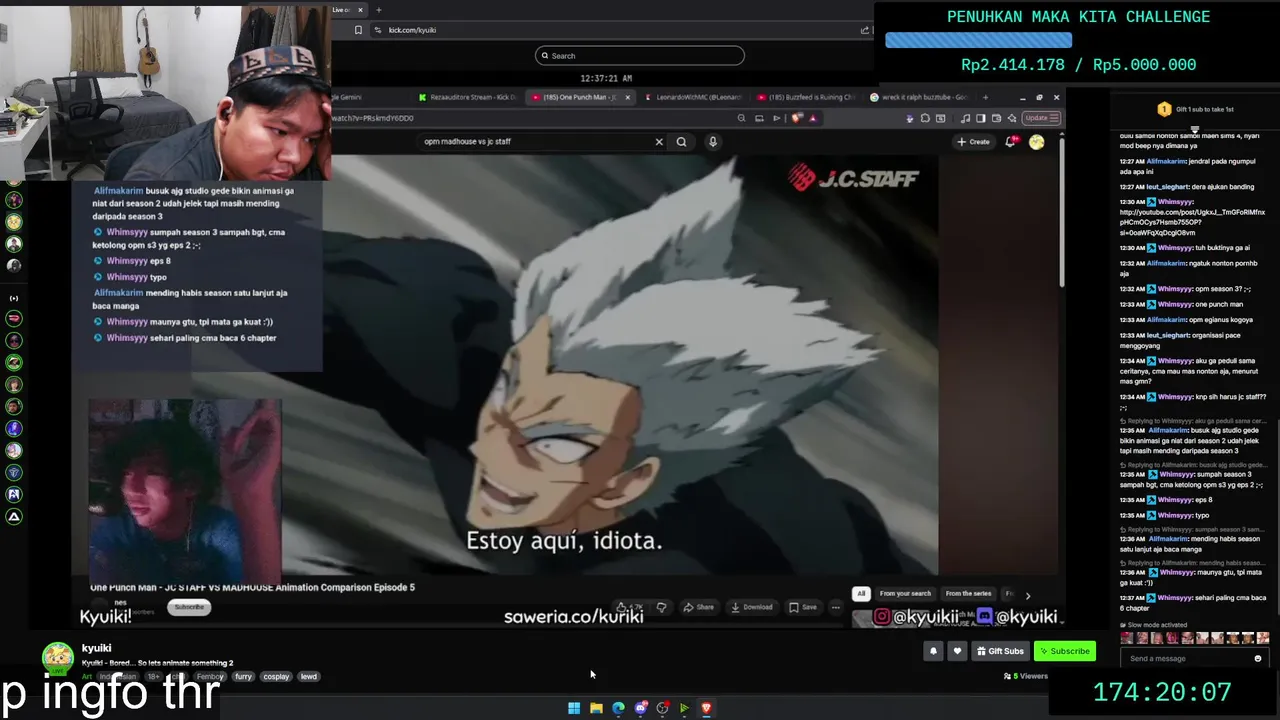Click the Brave rewards triangle icon
This screenshot has width=1280, height=720.
812,118
